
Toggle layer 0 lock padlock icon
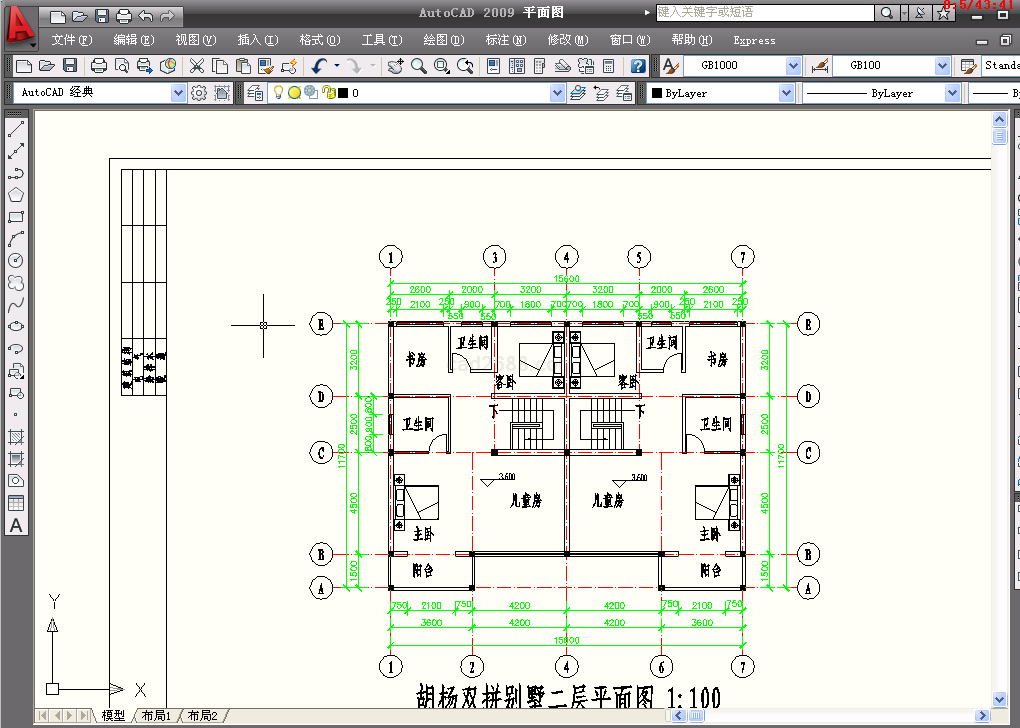click(328, 93)
